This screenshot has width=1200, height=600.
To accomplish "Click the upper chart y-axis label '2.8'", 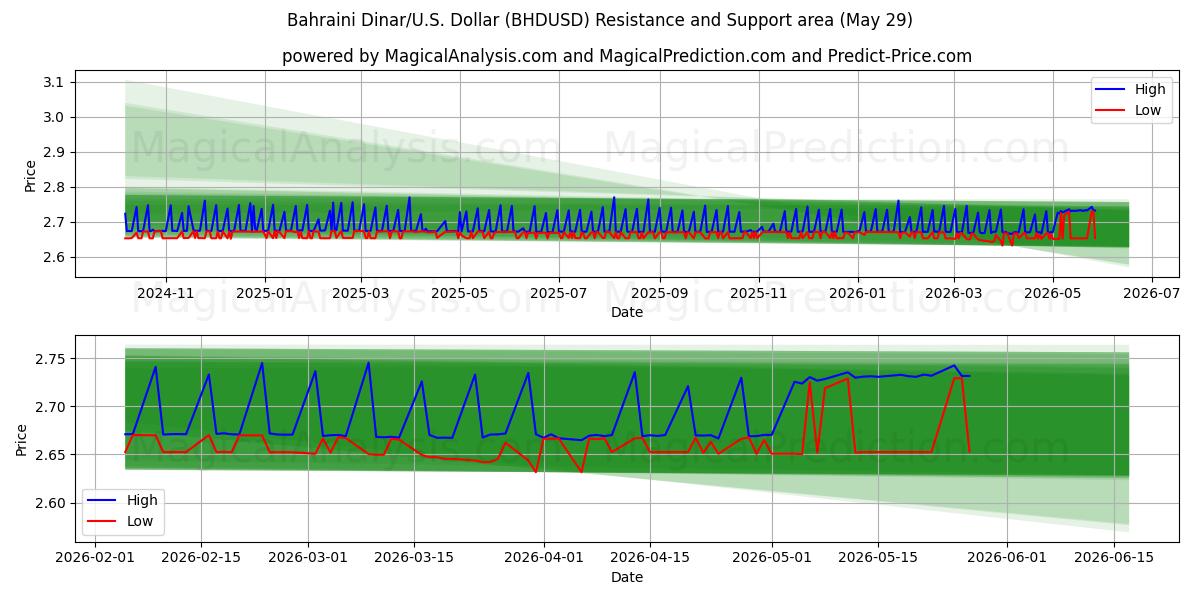I will coord(55,187).
